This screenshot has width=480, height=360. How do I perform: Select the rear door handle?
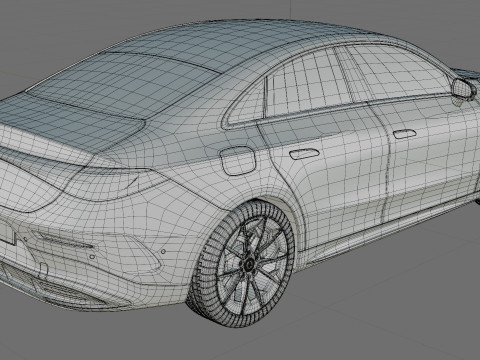304,154
